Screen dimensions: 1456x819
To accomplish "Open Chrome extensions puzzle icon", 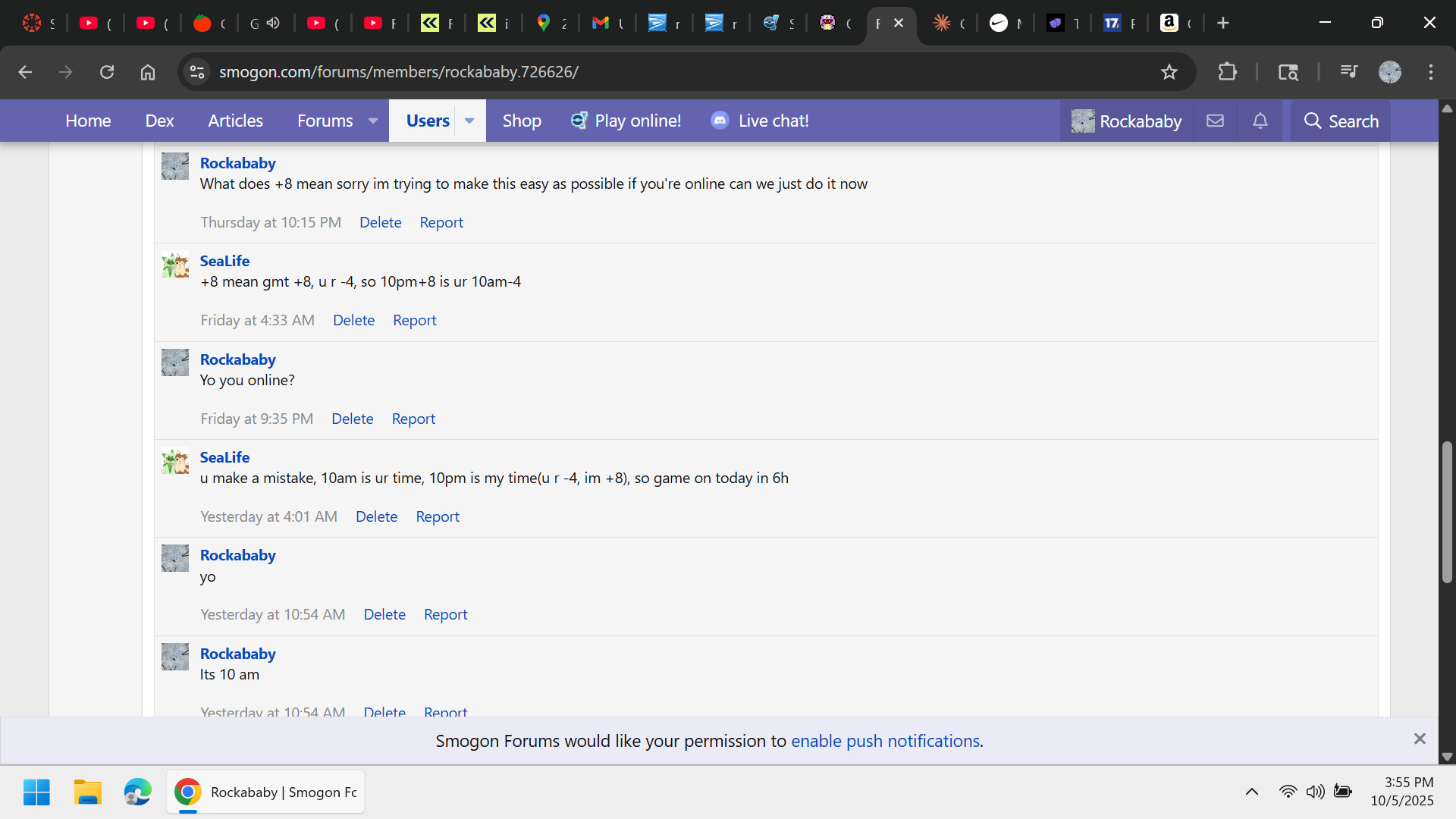I will (x=1227, y=72).
